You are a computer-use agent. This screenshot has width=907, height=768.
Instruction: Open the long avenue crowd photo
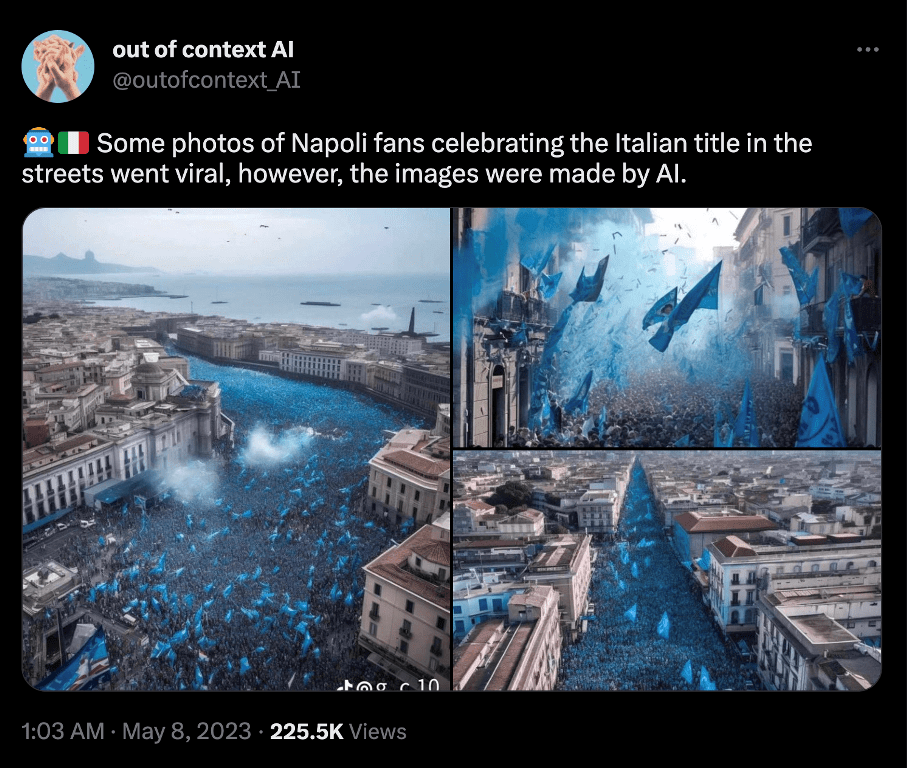coord(667,571)
